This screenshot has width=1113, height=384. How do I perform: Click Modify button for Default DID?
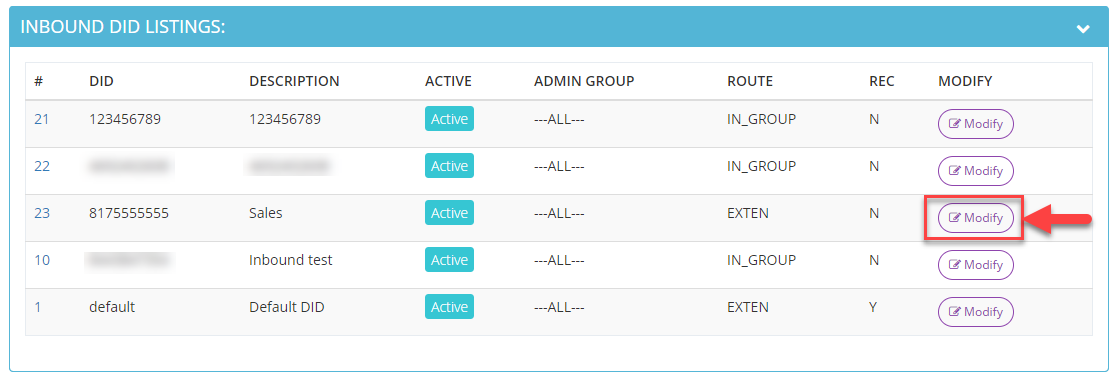coord(975,312)
